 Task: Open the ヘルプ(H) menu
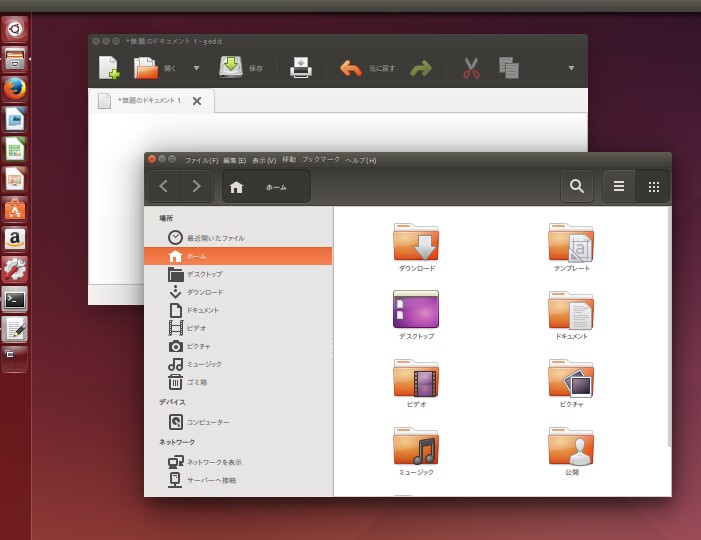coord(360,160)
